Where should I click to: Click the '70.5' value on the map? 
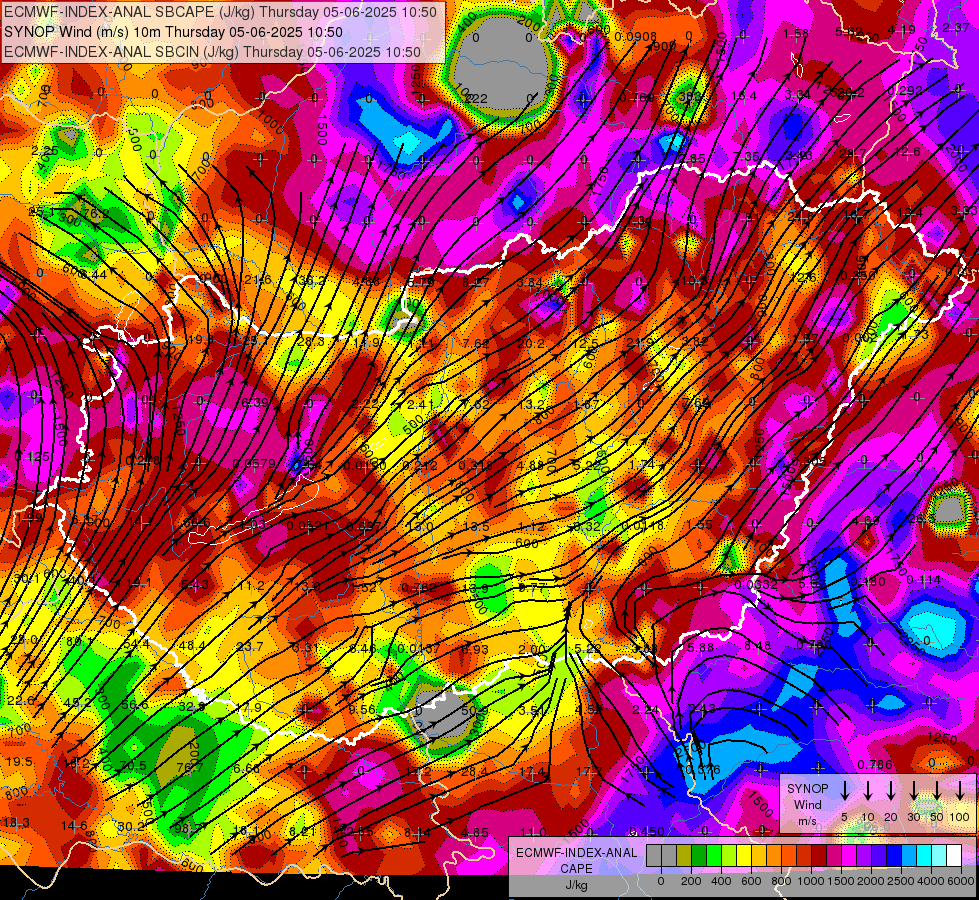[x=133, y=766]
